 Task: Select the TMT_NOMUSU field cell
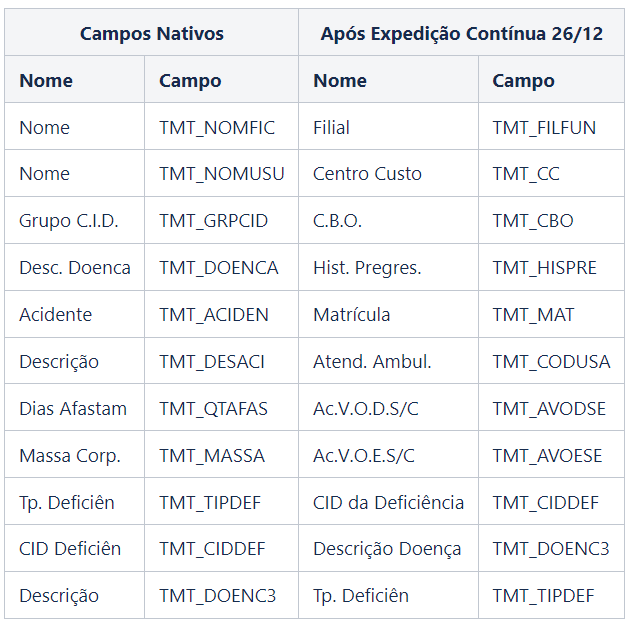pos(221,174)
